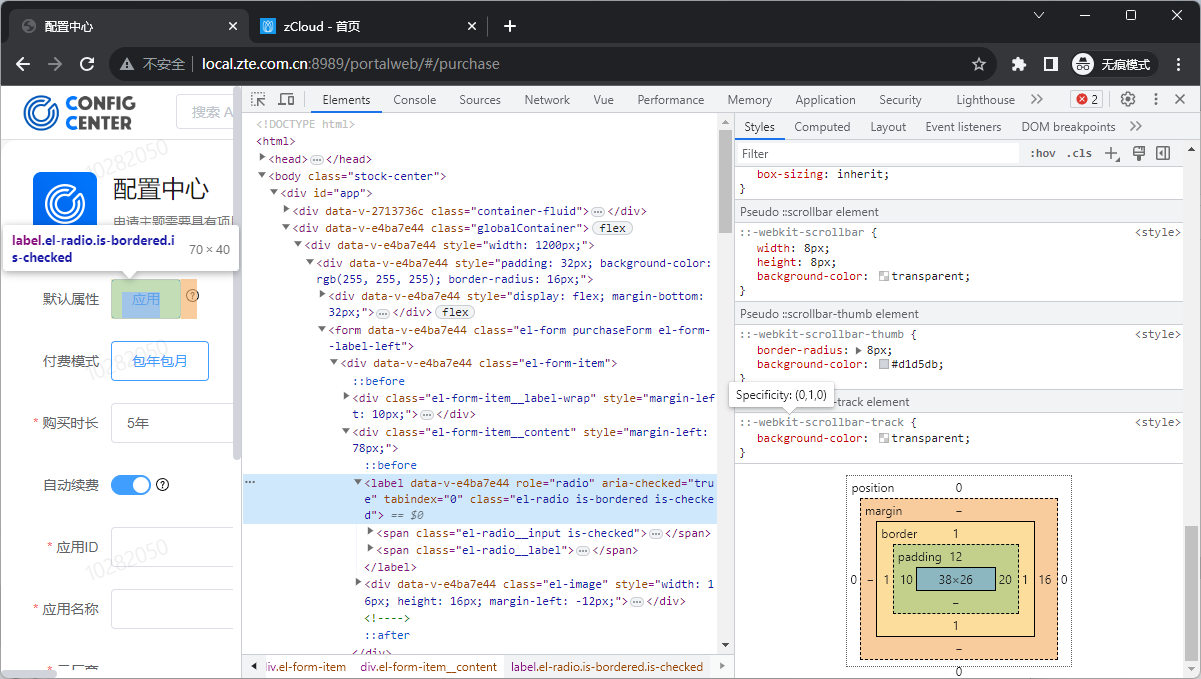
Task: Reload the page with refresh icon
Action: (87, 64)
